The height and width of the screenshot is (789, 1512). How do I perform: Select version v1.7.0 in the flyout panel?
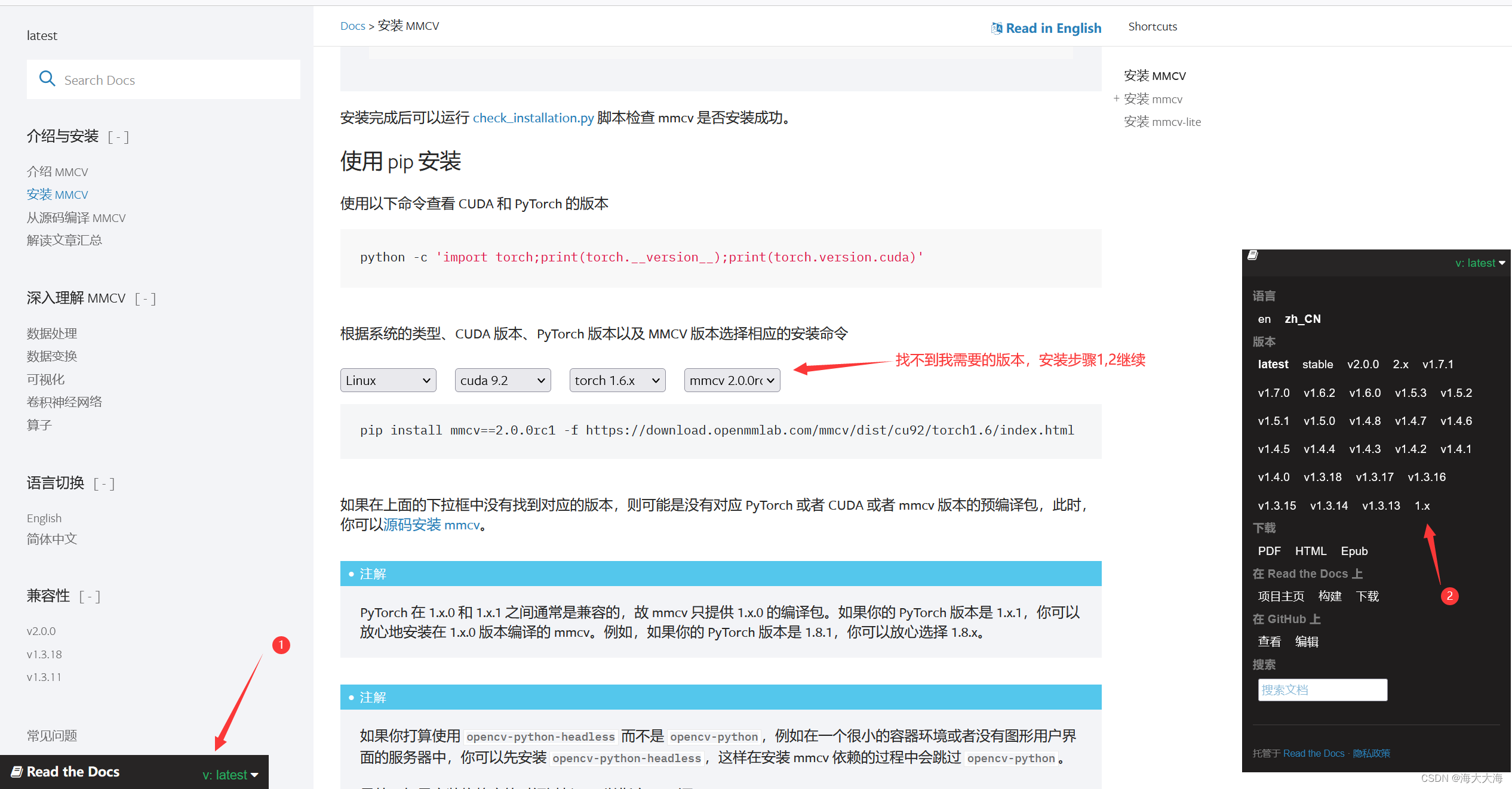tap(1273, 393)
